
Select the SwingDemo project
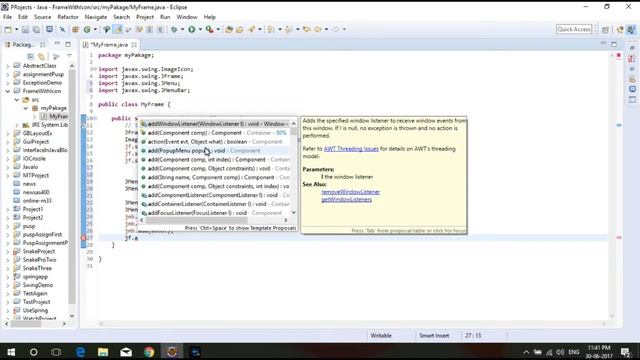[38, 285]
